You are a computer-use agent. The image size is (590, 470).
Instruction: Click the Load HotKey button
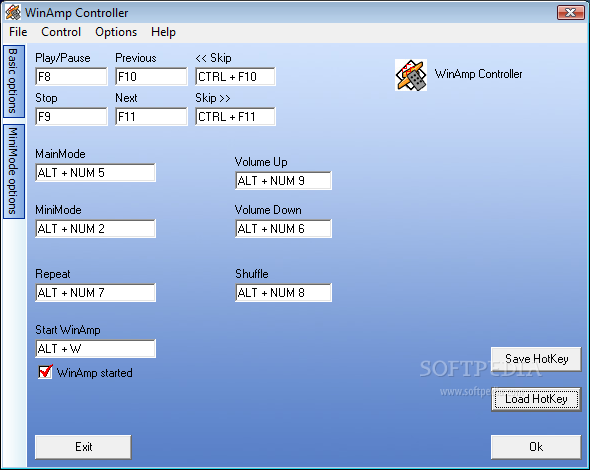tap(536, 399)
